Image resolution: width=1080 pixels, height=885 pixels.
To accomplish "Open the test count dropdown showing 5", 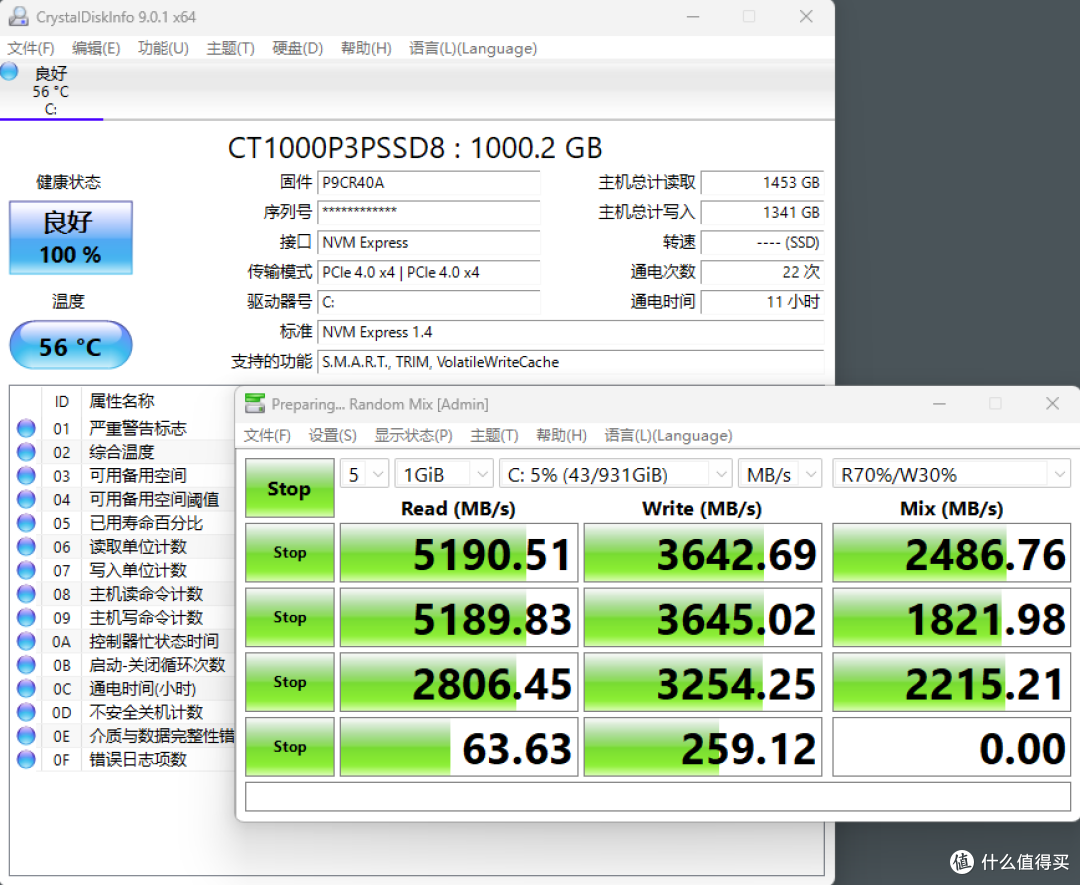I will [365, 474].
